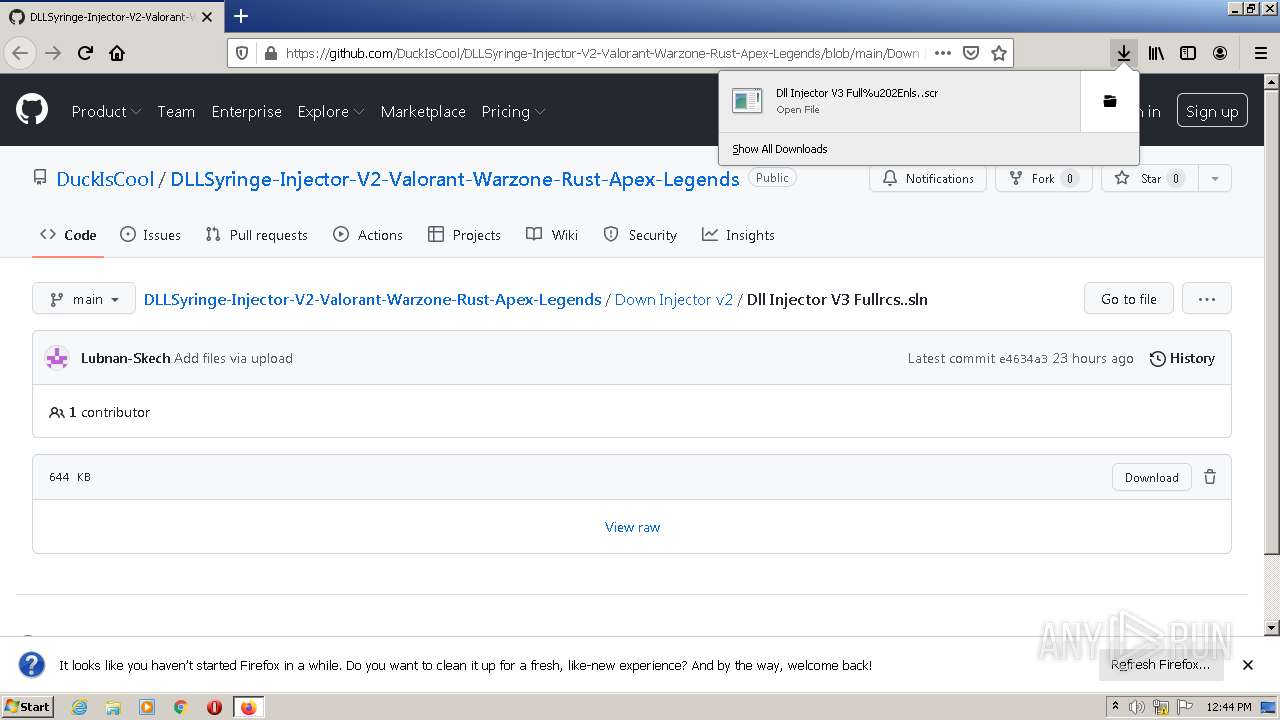Screen dimensions: 1280x720
Task: Open the Team nav link
Action: pyautogui.click(x=176, y=111)
